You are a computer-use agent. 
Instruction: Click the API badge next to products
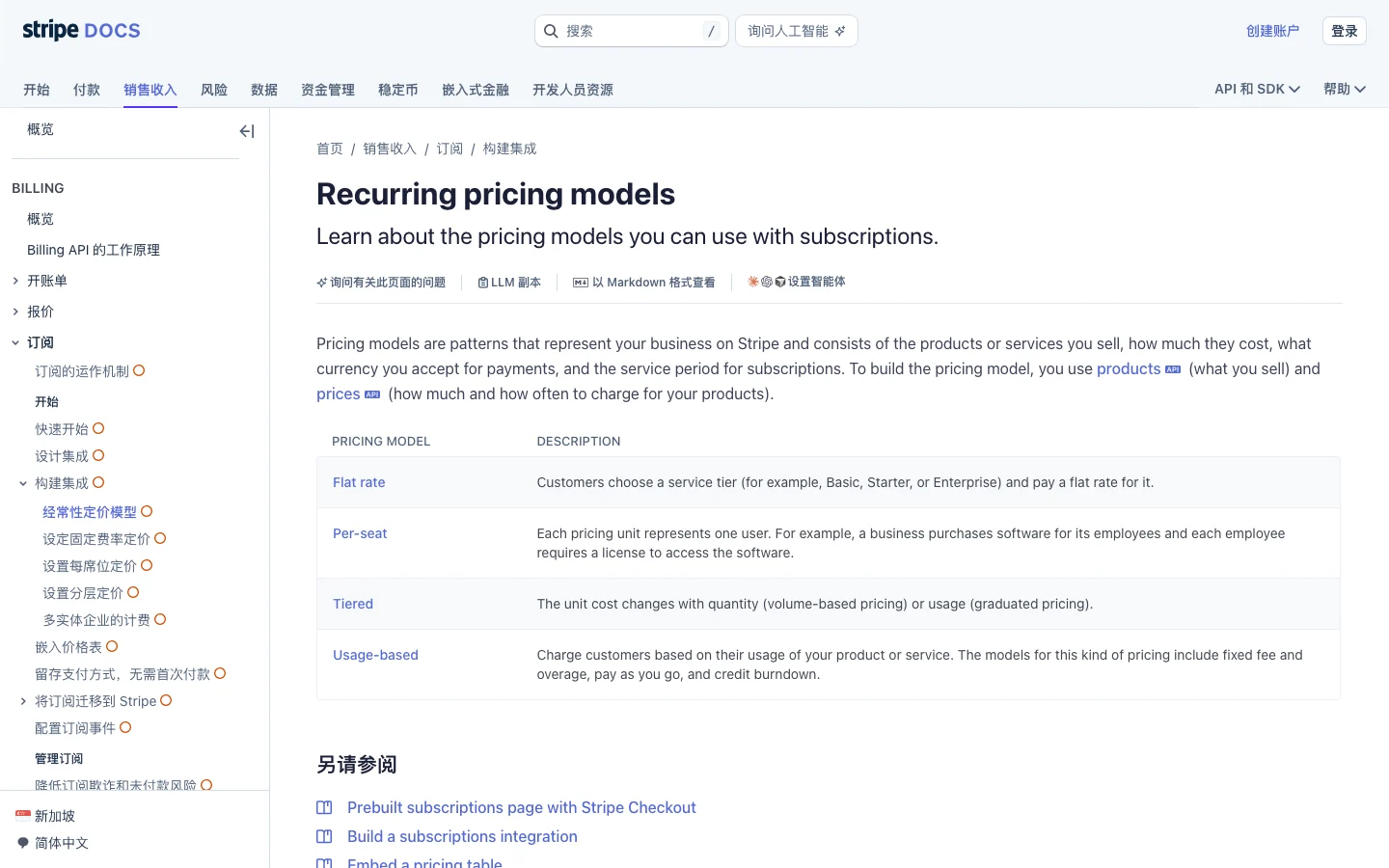click(x=1173, y=369)
